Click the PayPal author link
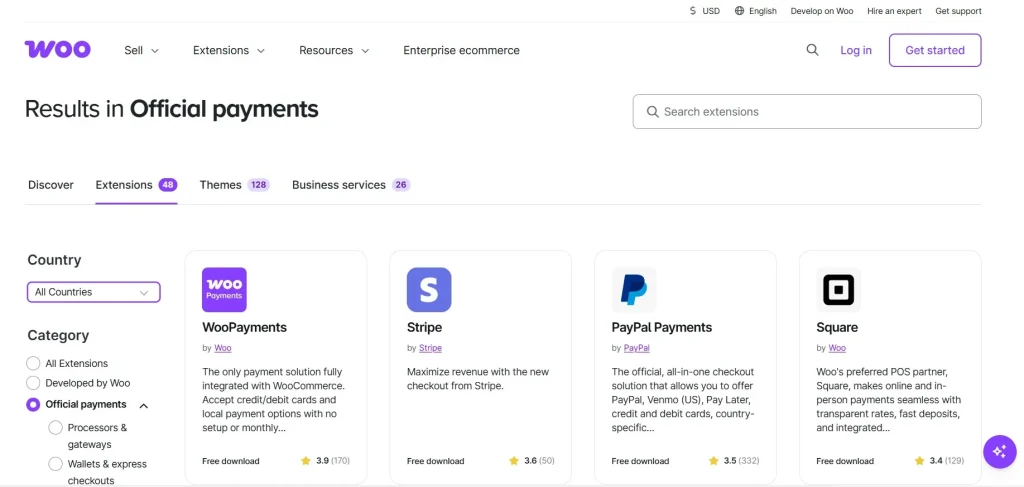The width and height of the screenshot is (1024, 487). (637, 348)
